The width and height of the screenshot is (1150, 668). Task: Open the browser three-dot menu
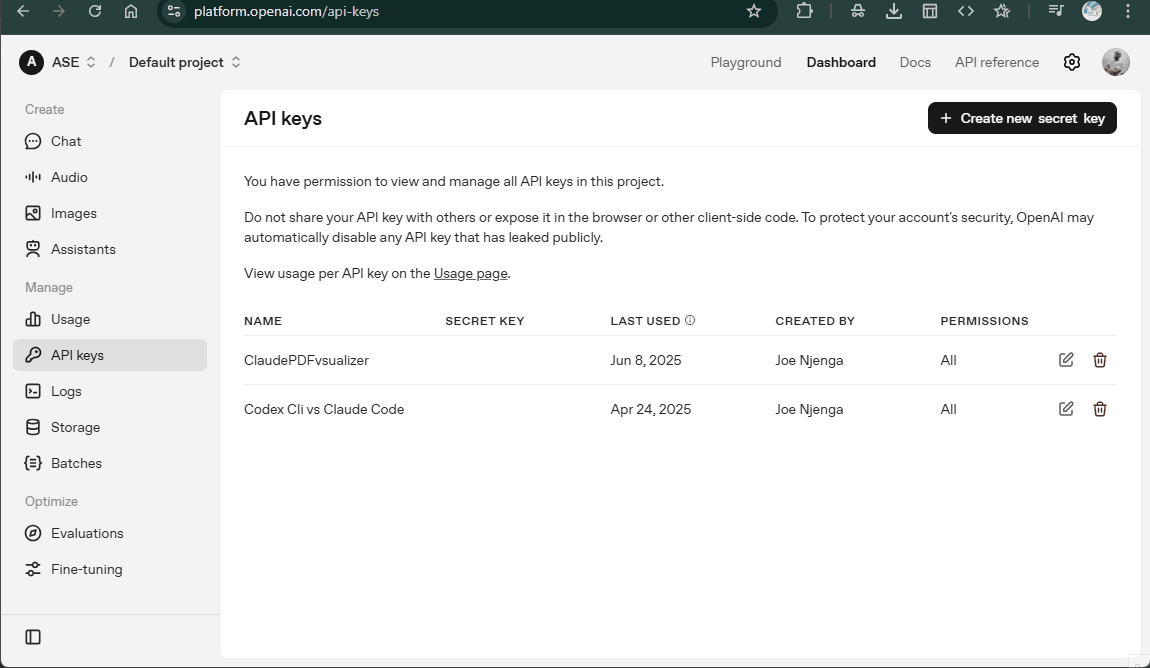click(1128, 11)
